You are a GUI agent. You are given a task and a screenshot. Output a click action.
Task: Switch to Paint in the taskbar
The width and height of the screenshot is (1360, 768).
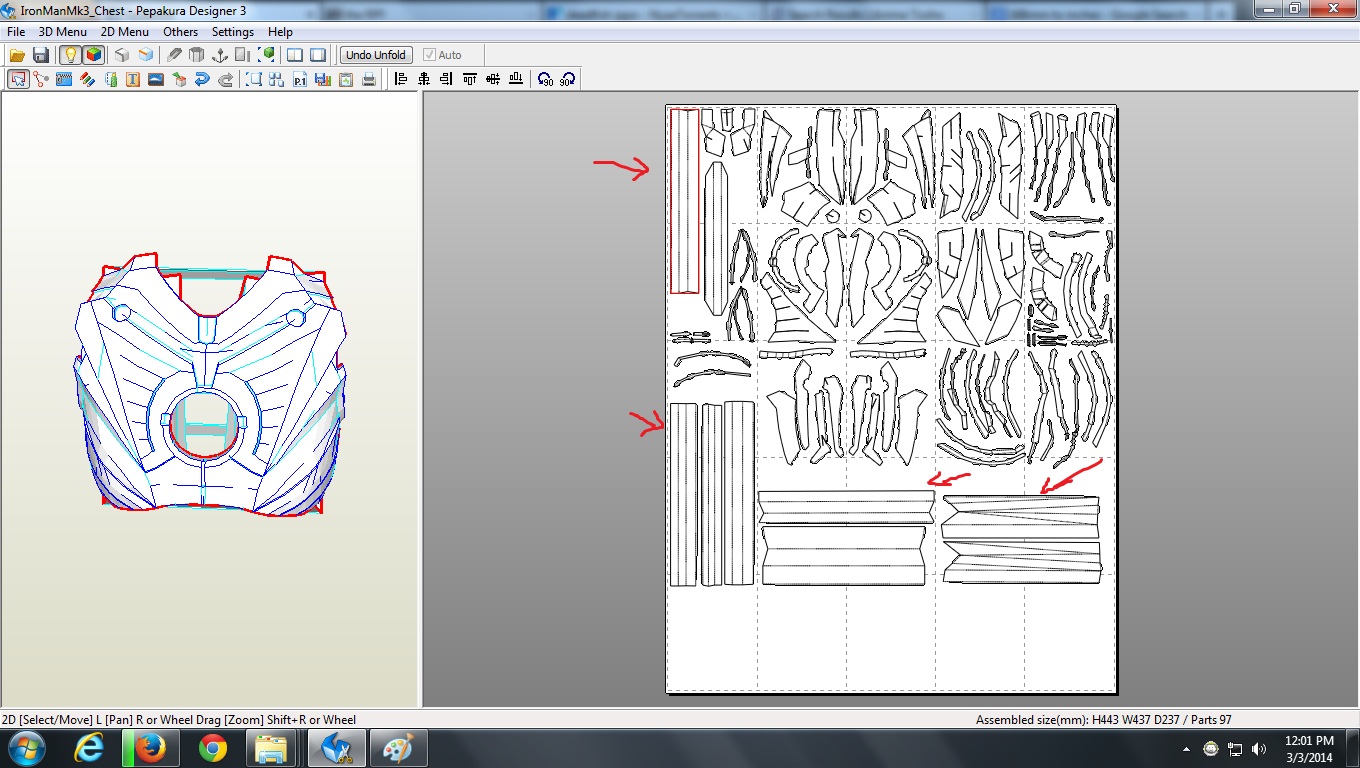click(x=398, y=748)
